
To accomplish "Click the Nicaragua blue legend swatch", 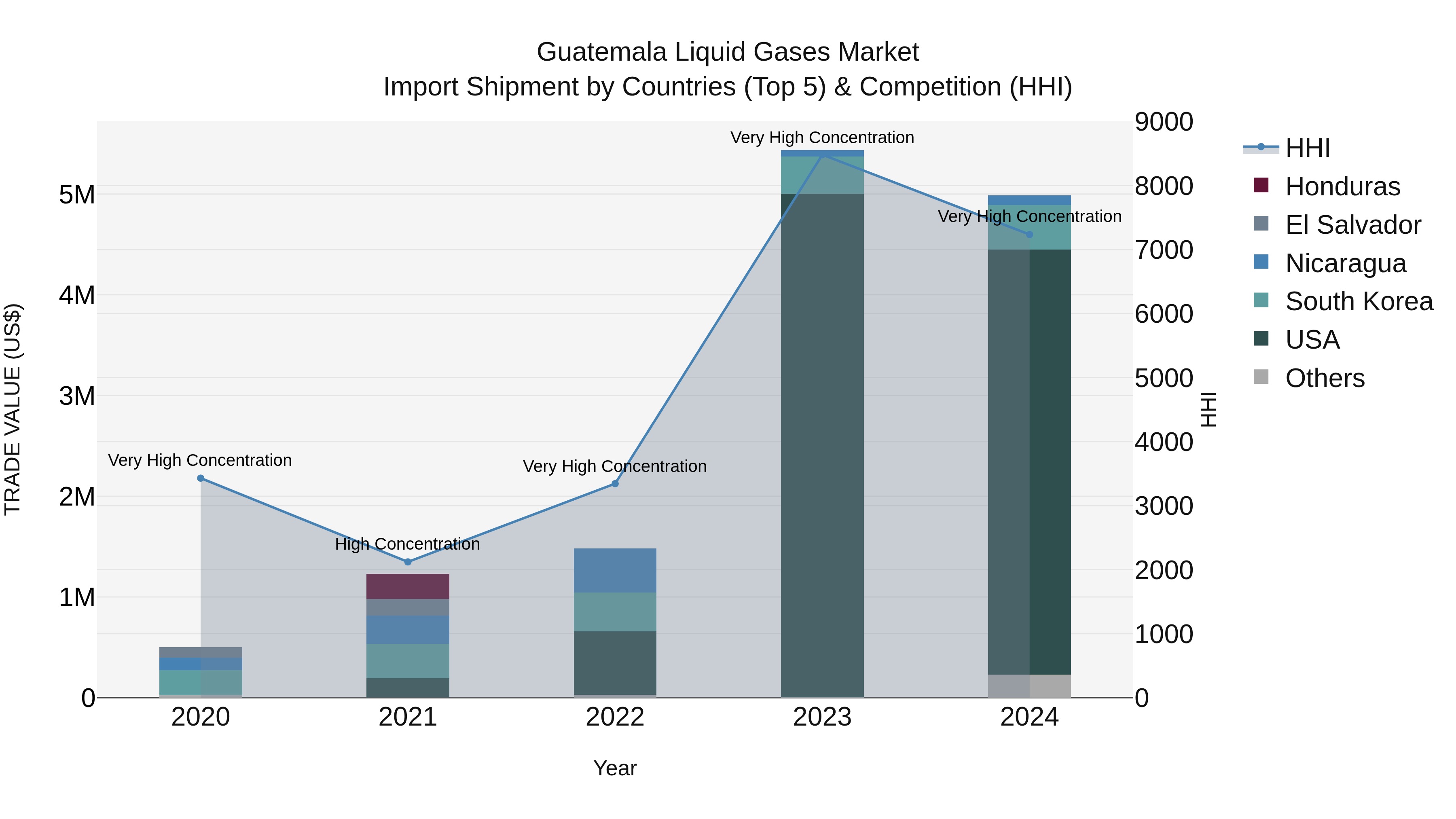I will coord(1261,262).
